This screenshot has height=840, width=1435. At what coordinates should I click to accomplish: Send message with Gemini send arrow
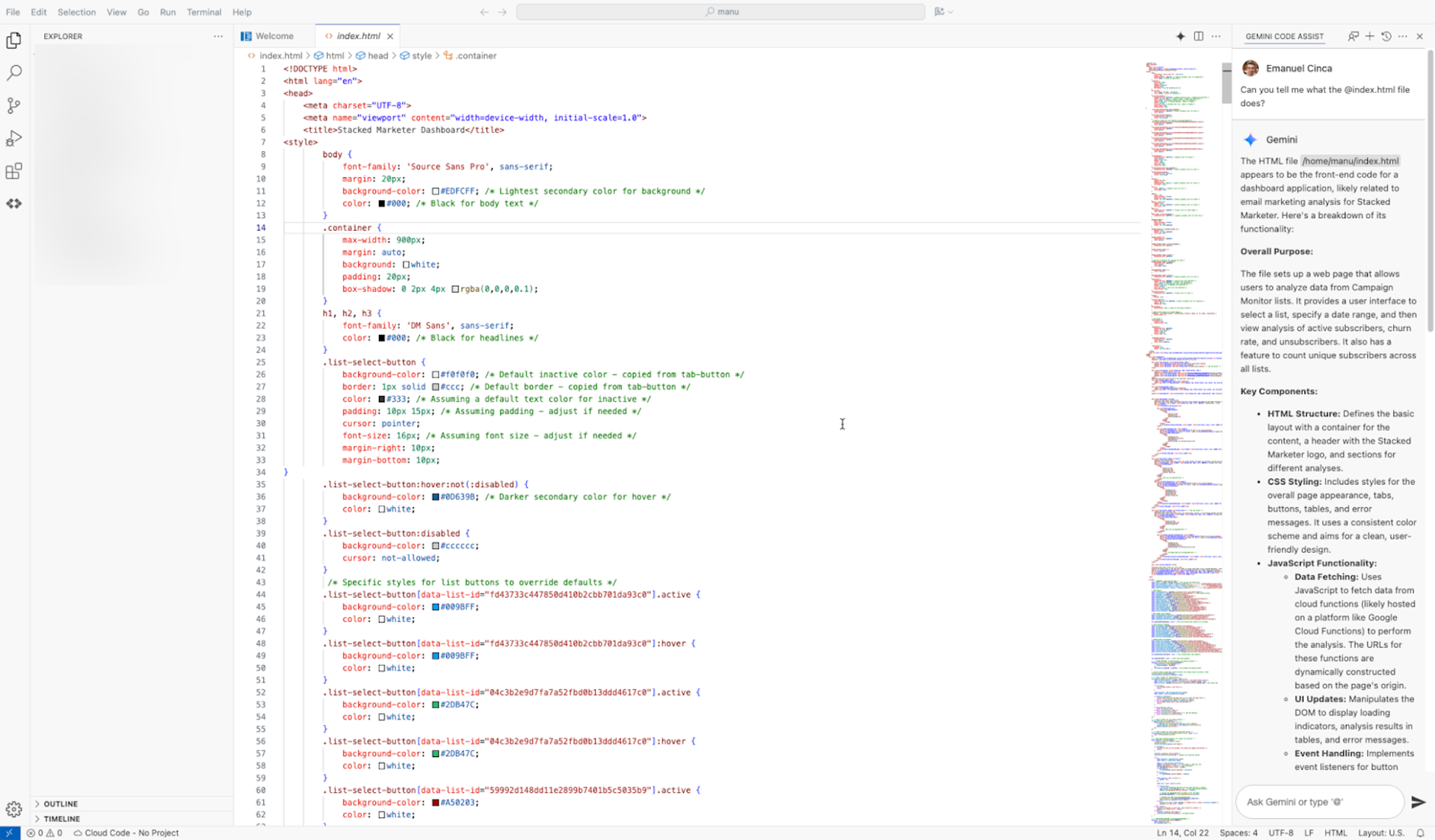click(1417, 802)
